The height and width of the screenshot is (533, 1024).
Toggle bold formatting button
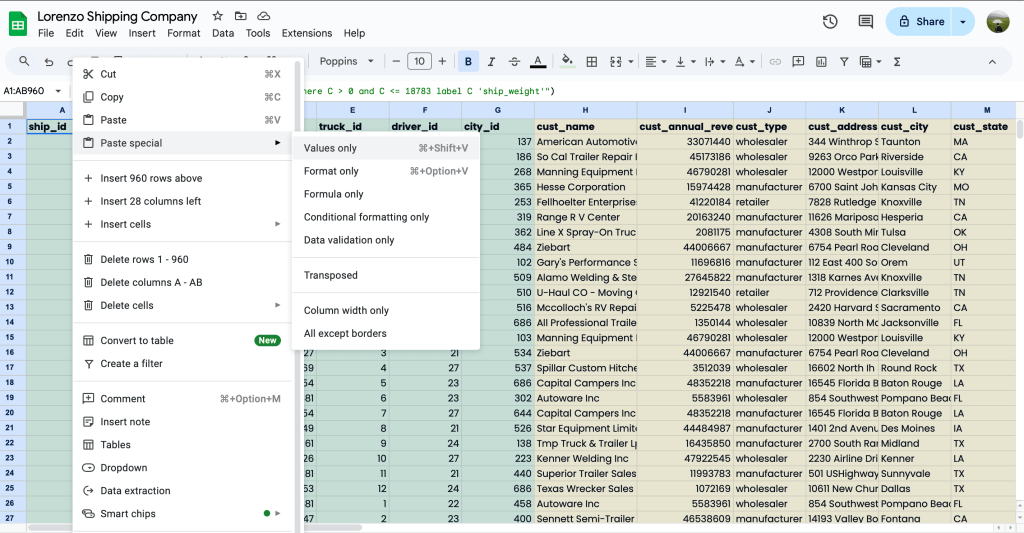[x=468, y=61]
